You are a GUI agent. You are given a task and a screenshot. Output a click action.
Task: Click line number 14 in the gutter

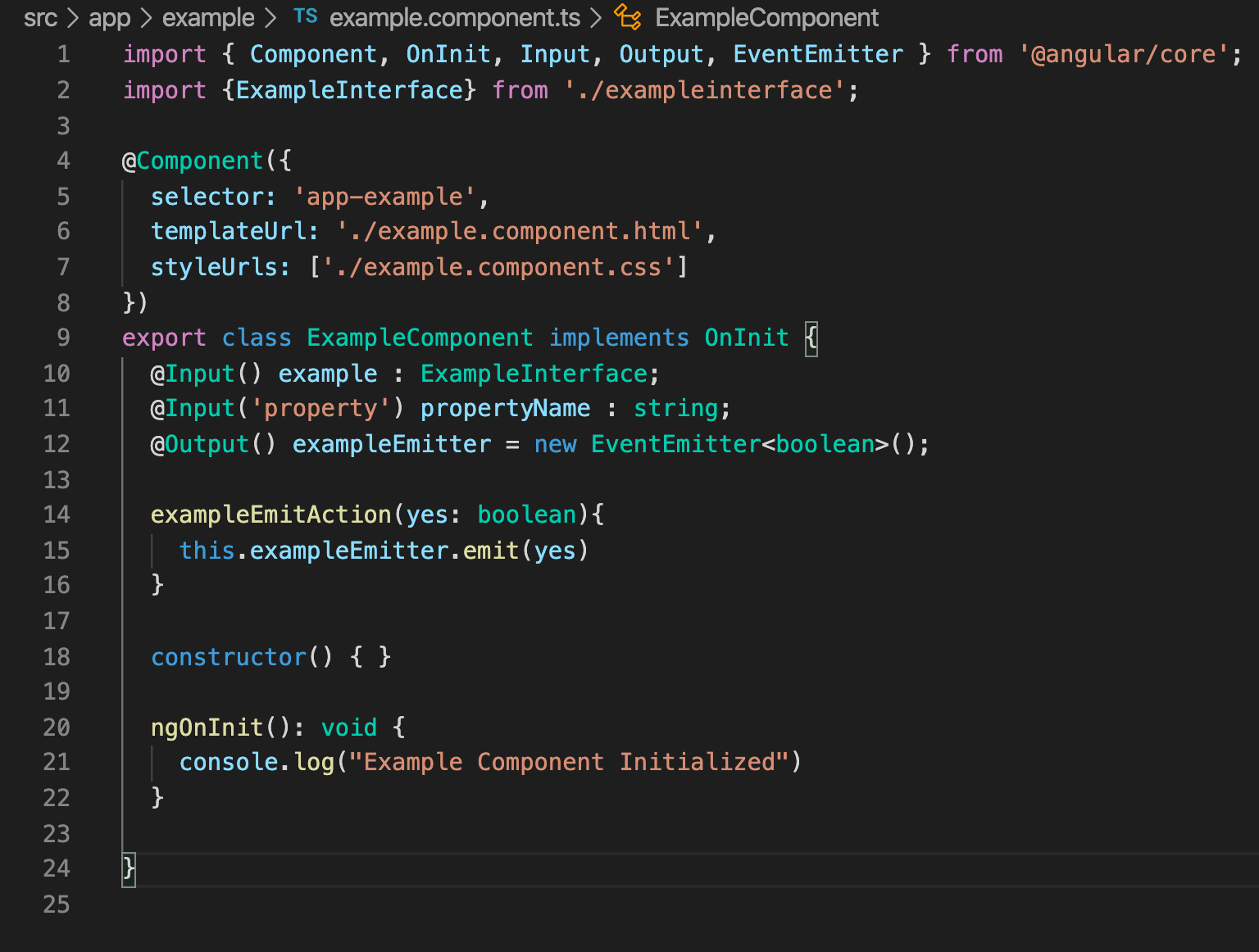57,515
